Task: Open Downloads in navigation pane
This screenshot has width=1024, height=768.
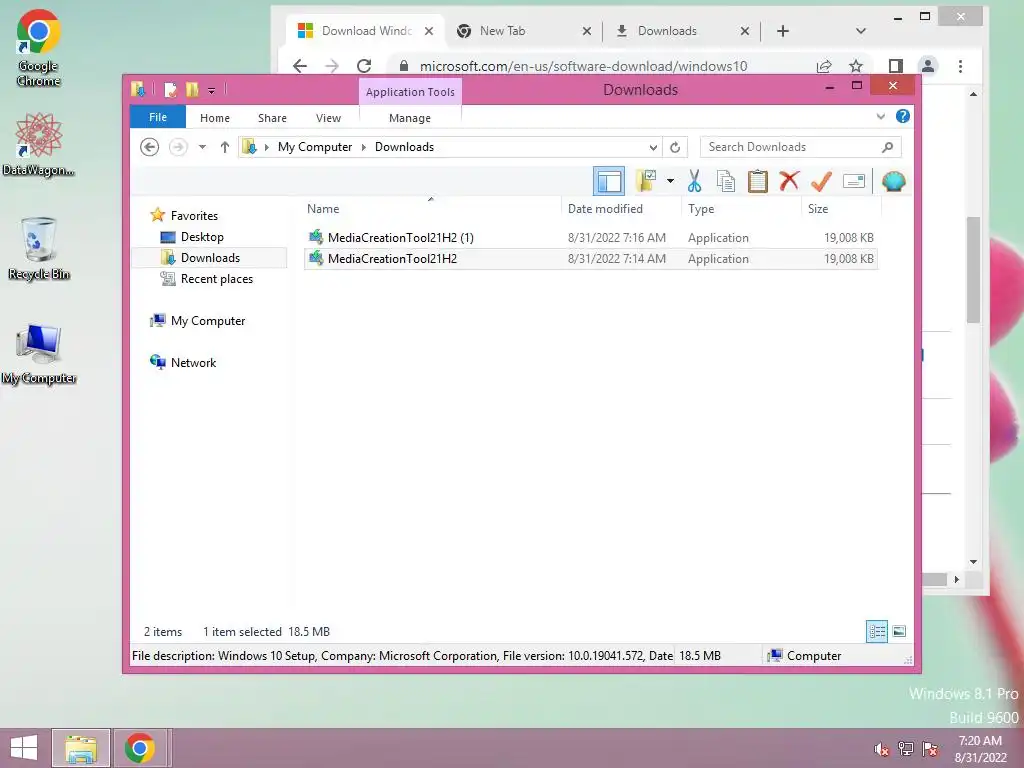Action: [x=210, y=258]
